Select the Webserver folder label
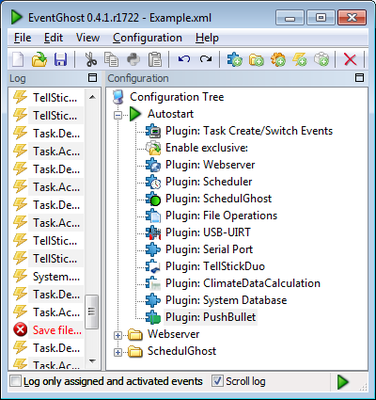 click(173, 334)
